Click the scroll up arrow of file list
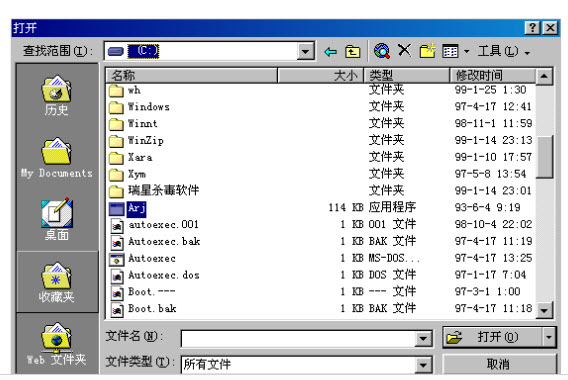 tap(544, 76)
